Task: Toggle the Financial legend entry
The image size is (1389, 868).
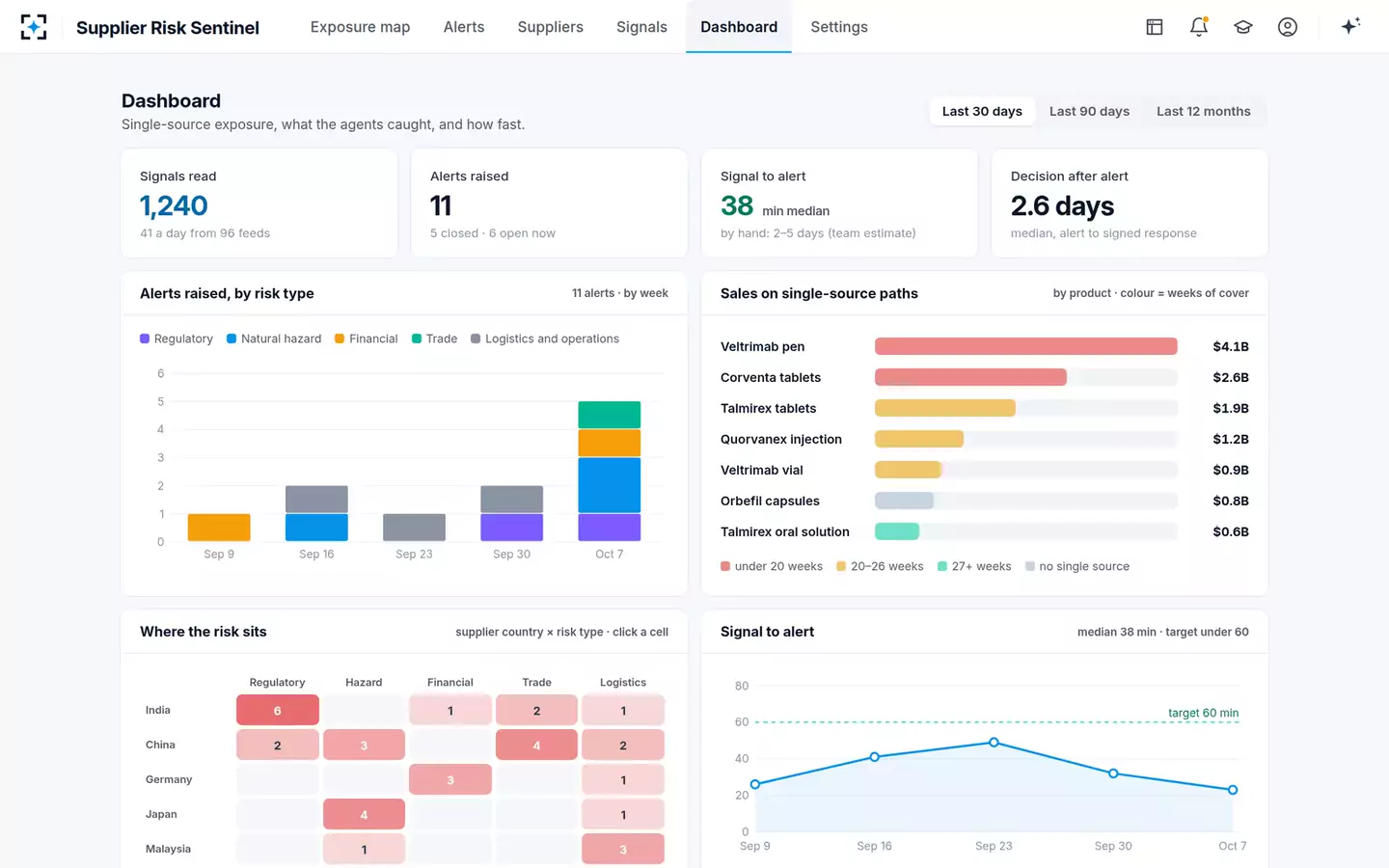Action: (367, 339)
